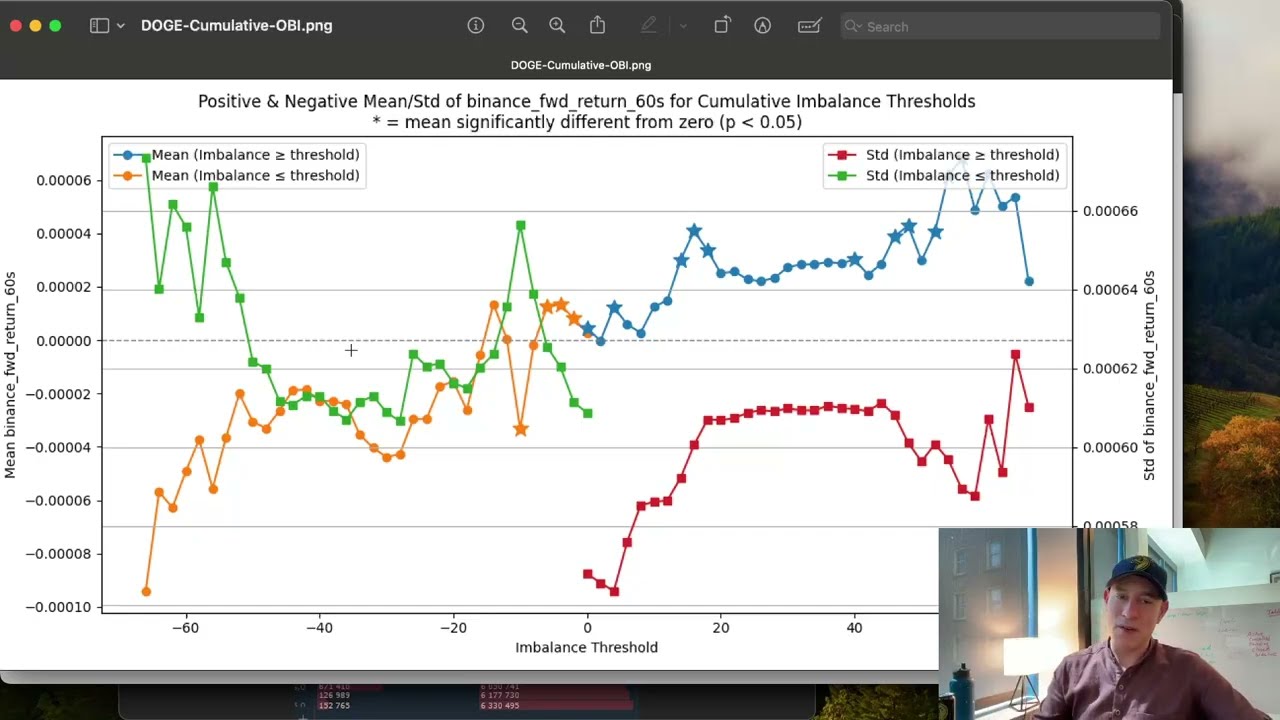Click the chart title about Cumulative Imbalance Thresholds

[586, 101]
